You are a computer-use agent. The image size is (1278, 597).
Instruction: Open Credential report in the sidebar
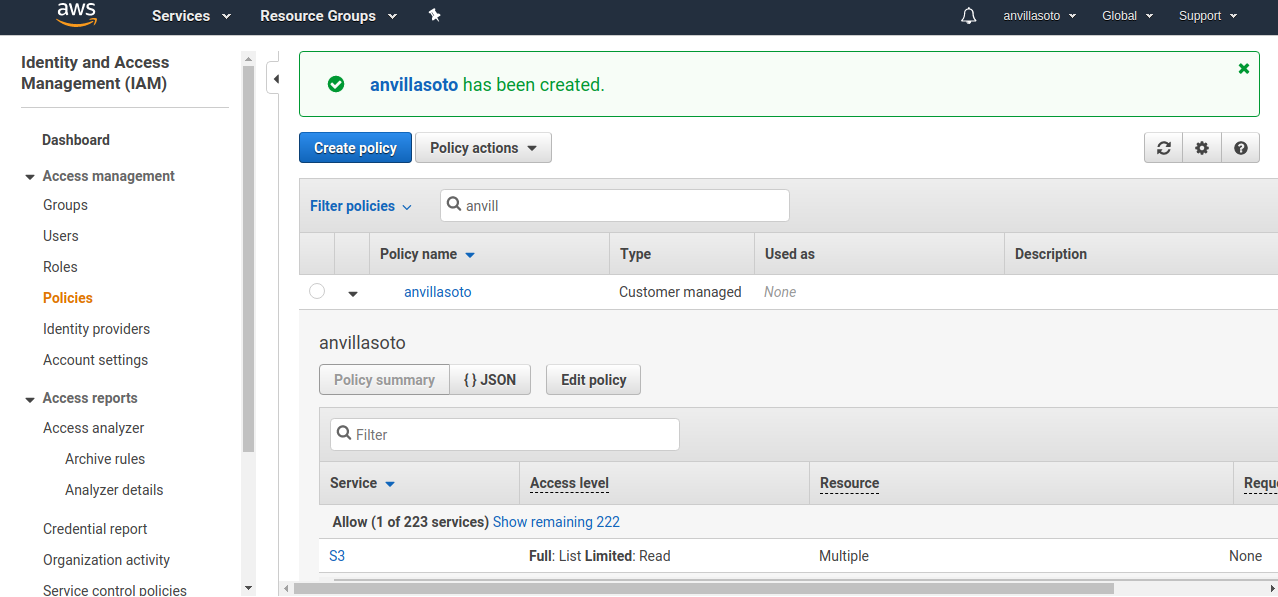click(95, 529)
